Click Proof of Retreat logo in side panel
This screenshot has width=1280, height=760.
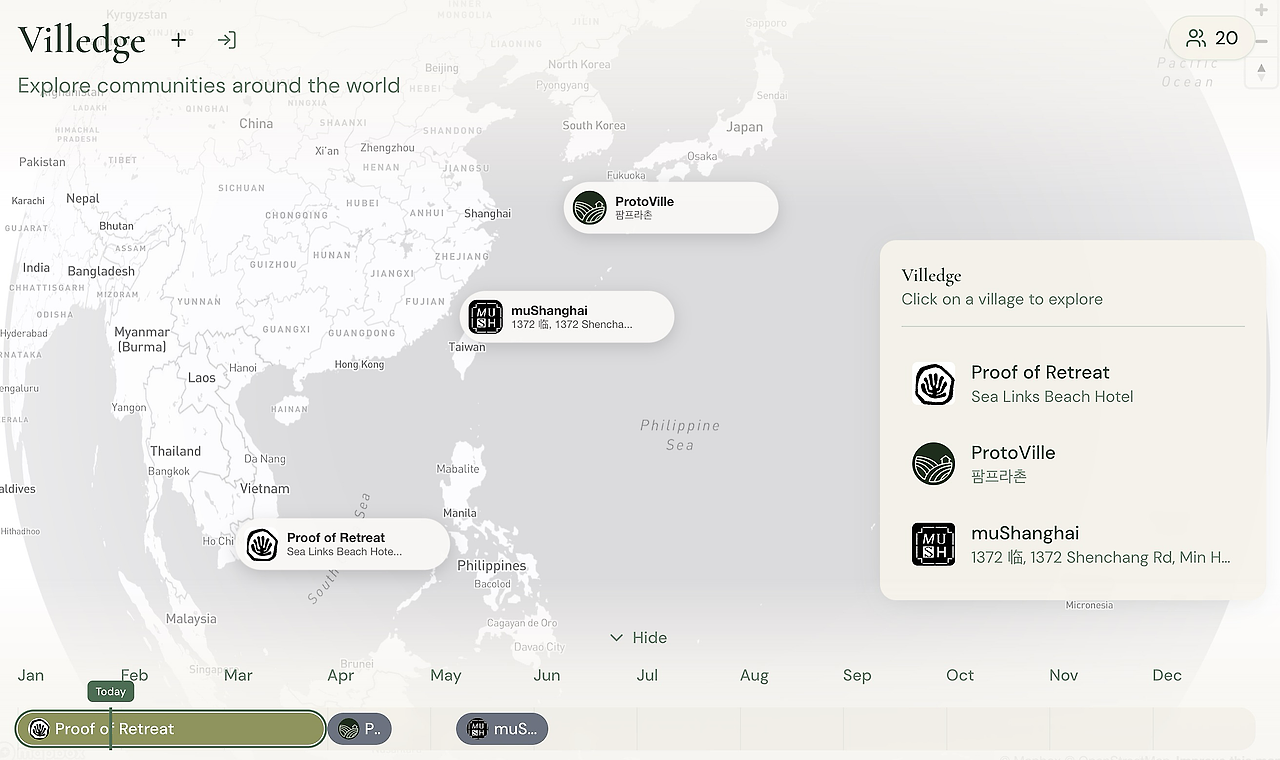tap(934, 384)
